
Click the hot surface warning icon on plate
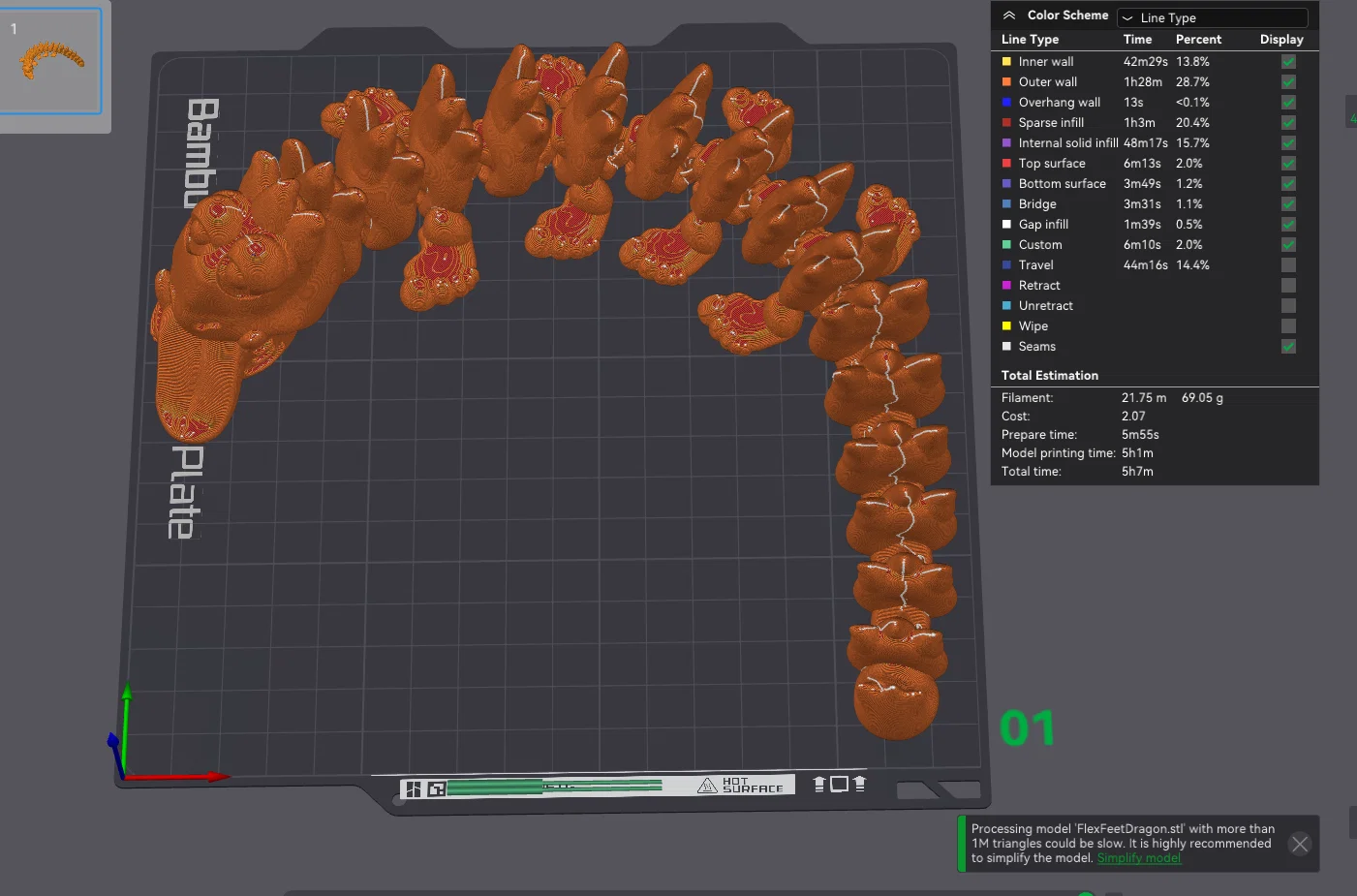click(x=707, y=786)
